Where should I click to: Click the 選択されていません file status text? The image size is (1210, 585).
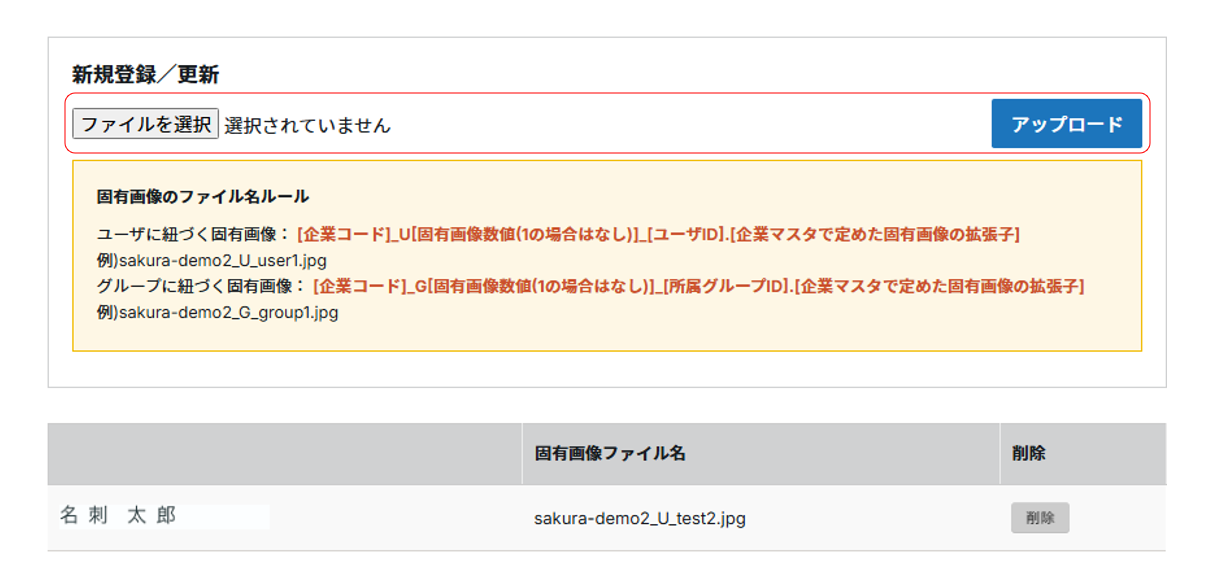[x=308, y=125]
